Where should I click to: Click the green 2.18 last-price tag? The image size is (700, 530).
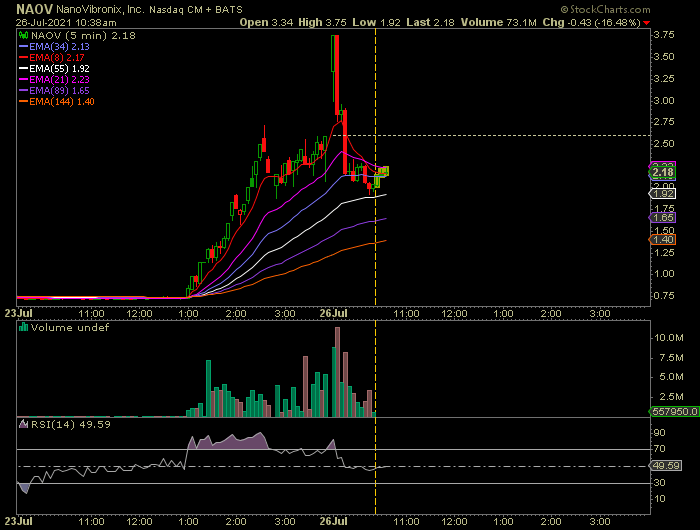pos(662,172)
